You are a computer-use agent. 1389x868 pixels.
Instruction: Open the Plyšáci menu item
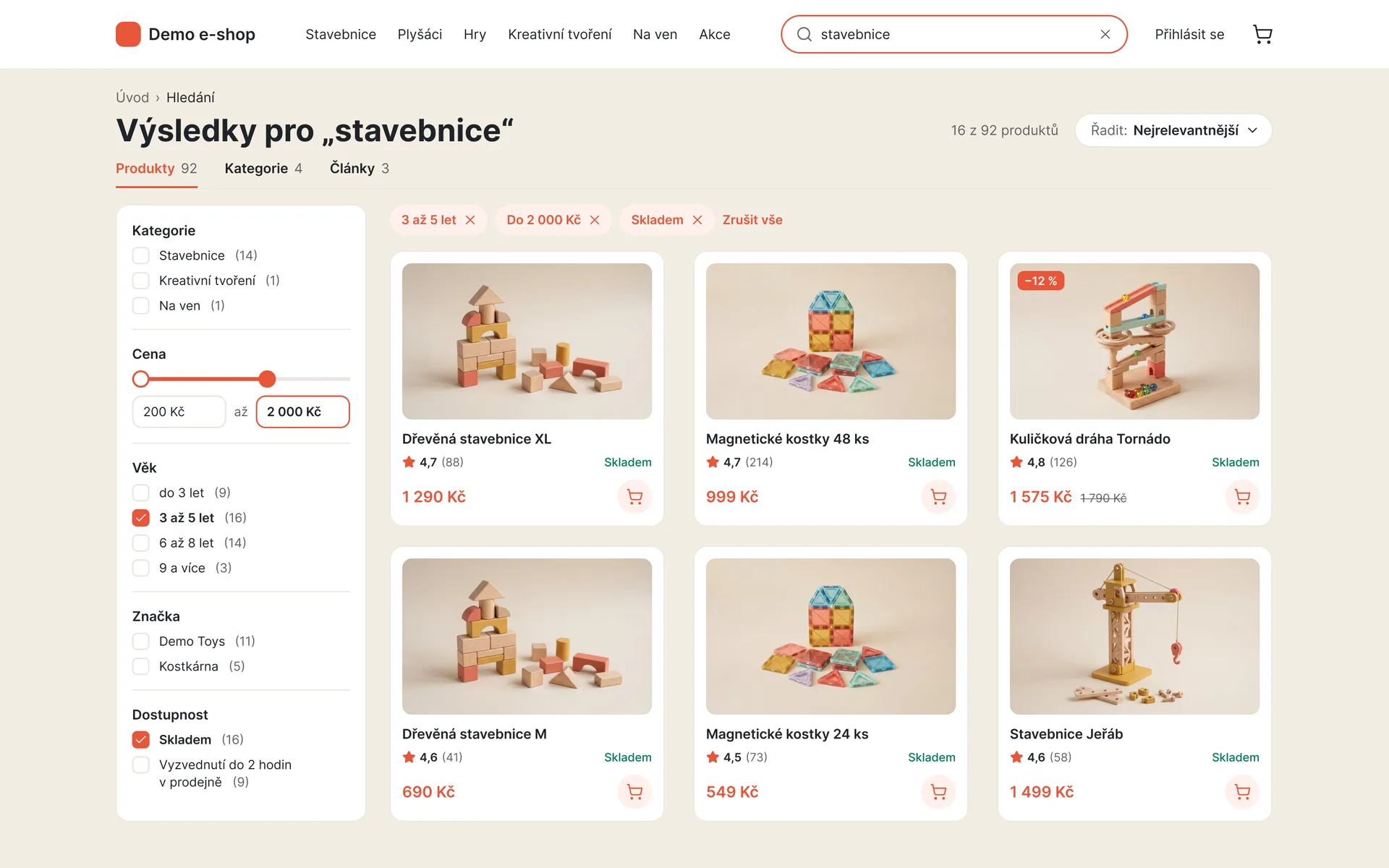(x=420, y=34)
